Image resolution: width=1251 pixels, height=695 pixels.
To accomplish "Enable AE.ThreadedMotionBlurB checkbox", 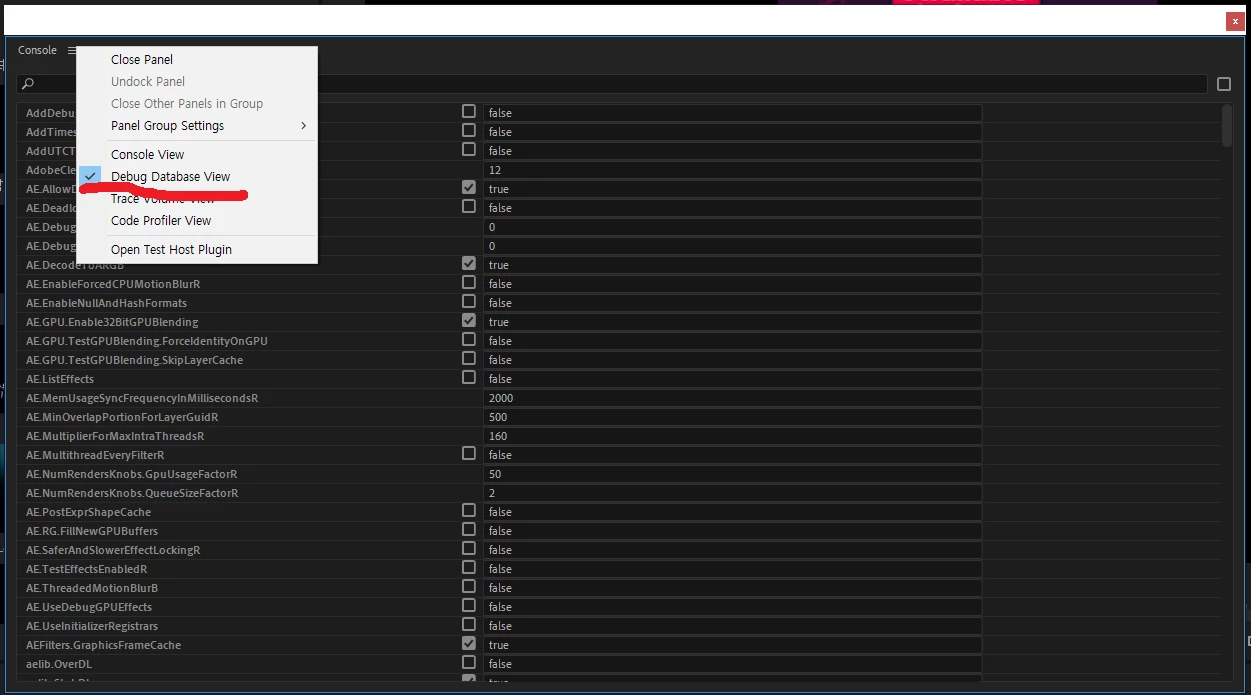I will point(469,586).
